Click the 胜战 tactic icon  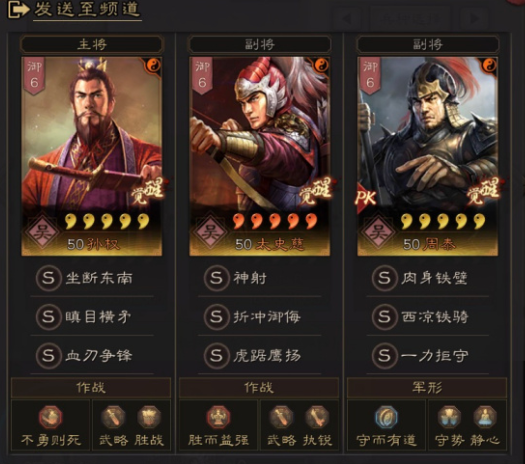pyautogui.click(x=149, y=417)
